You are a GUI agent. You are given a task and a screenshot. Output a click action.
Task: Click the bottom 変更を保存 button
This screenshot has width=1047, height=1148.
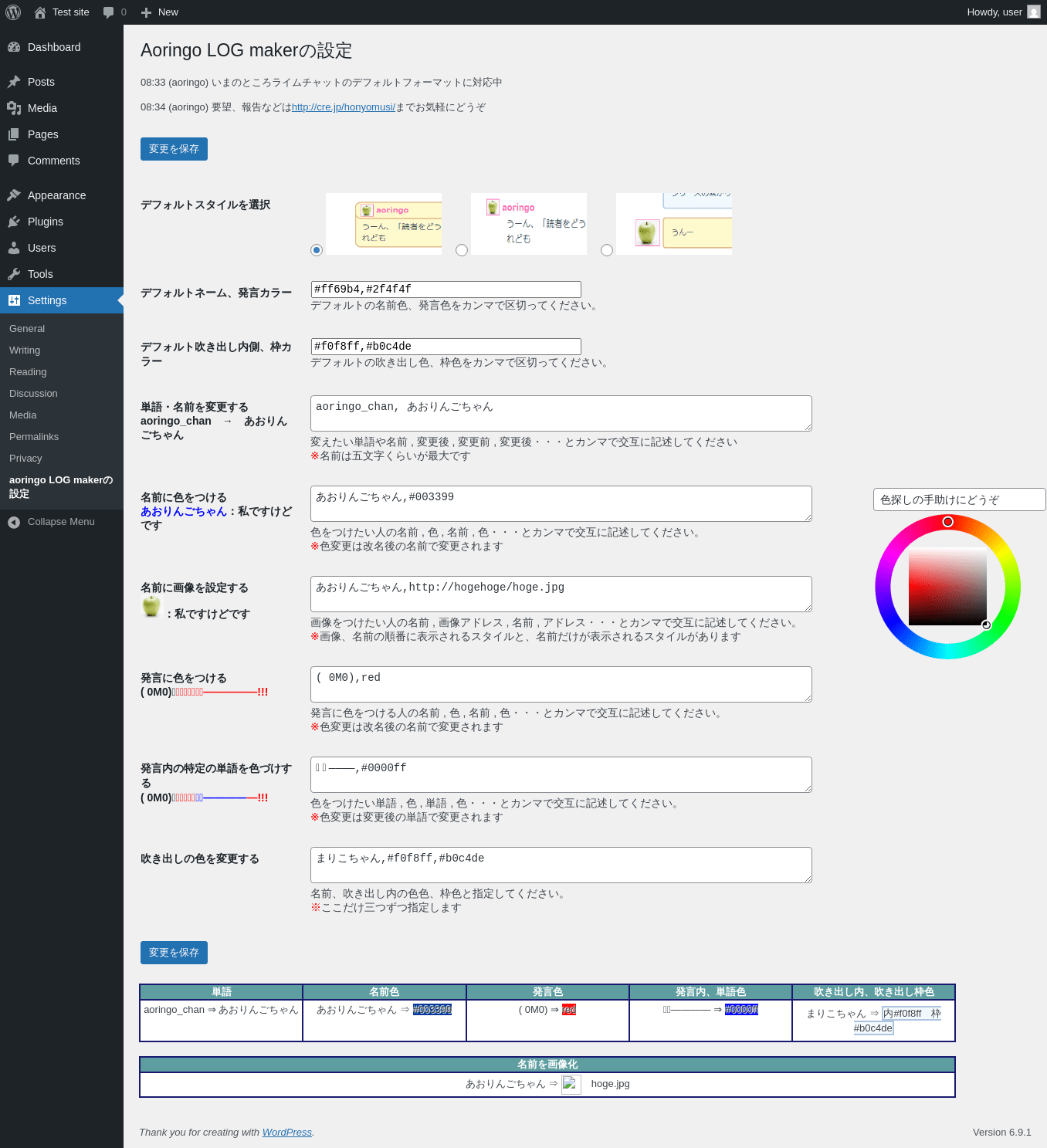[174, 953]
